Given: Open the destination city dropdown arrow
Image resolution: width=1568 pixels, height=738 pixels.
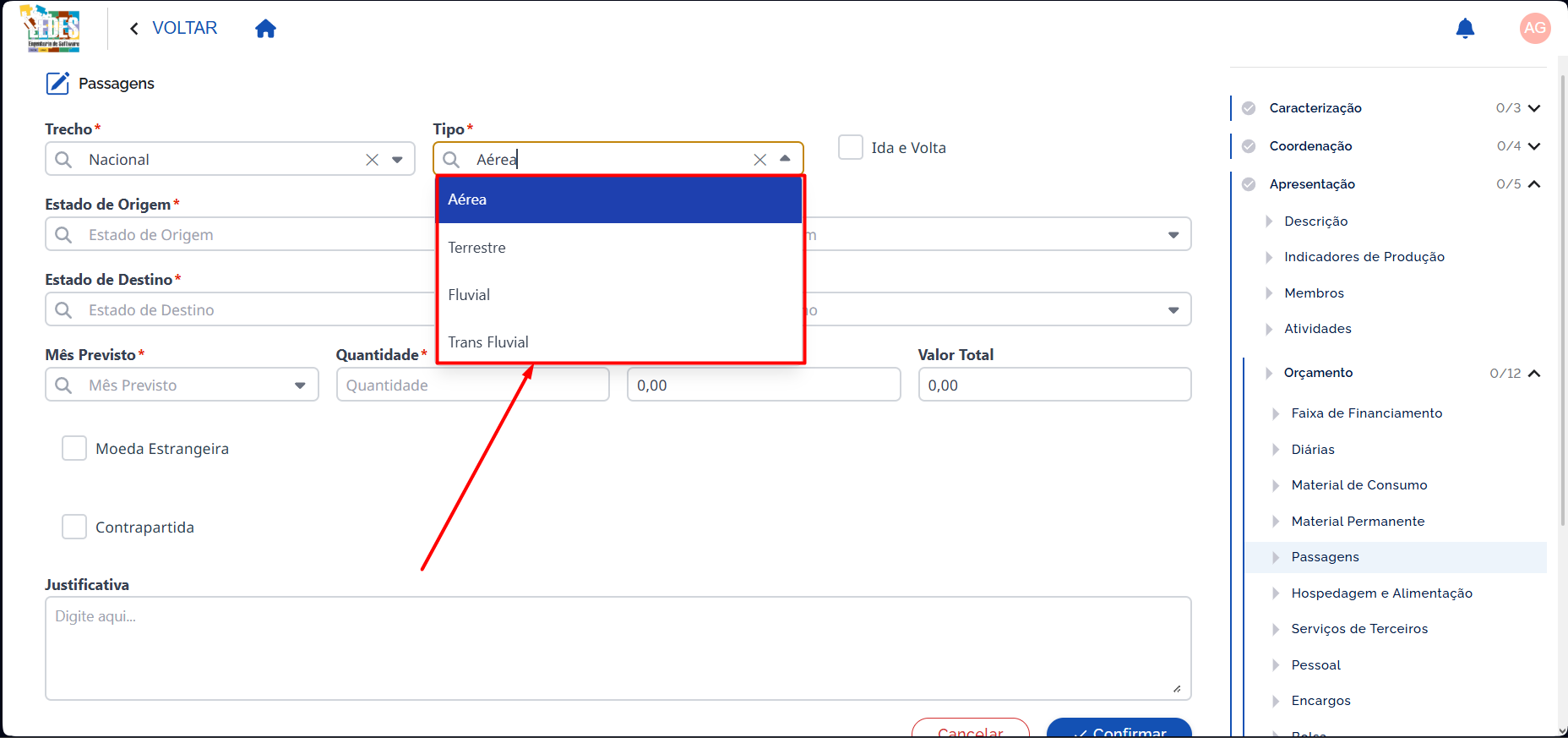Looking at the screenshot, I should 1173,310.
